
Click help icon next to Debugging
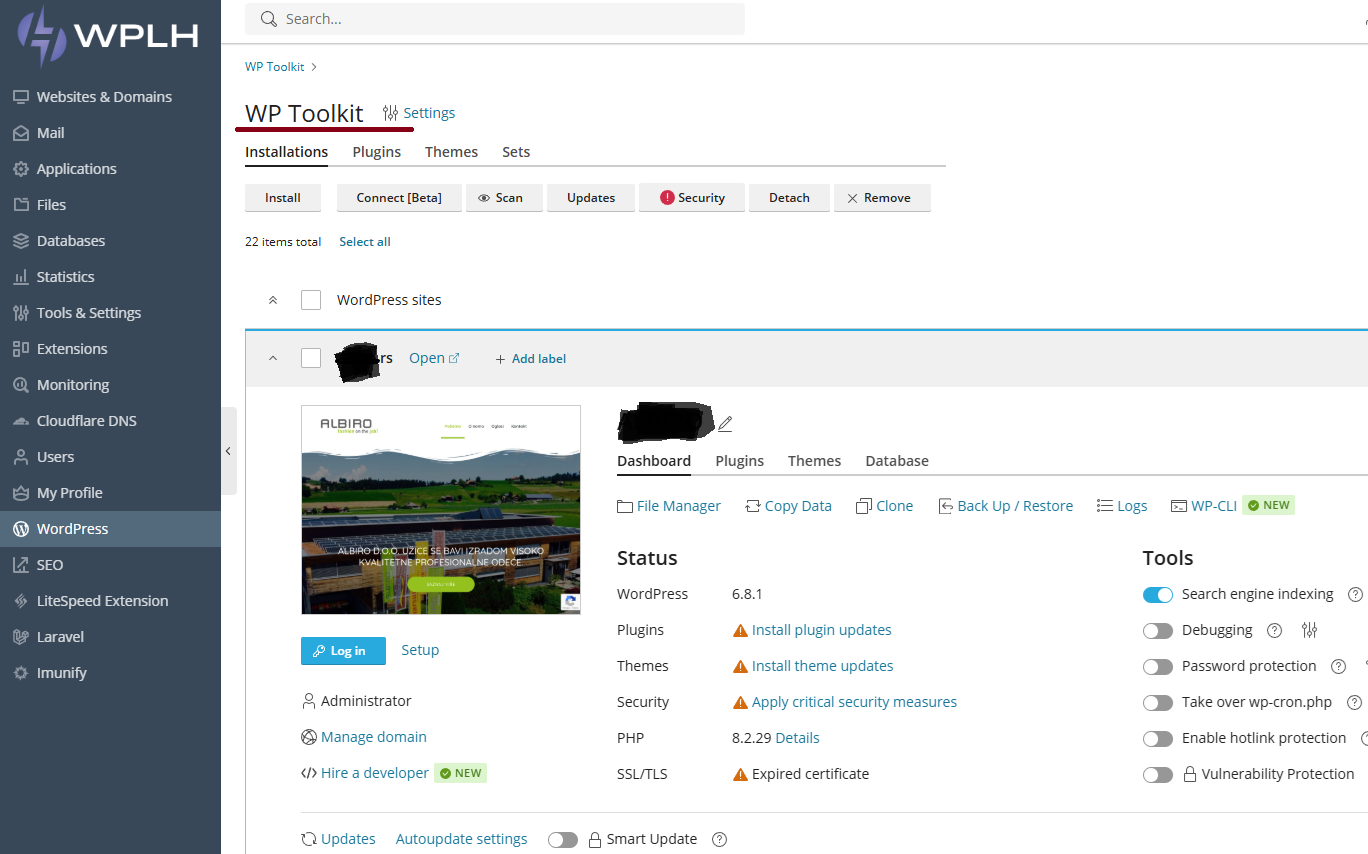[1274, 630]
